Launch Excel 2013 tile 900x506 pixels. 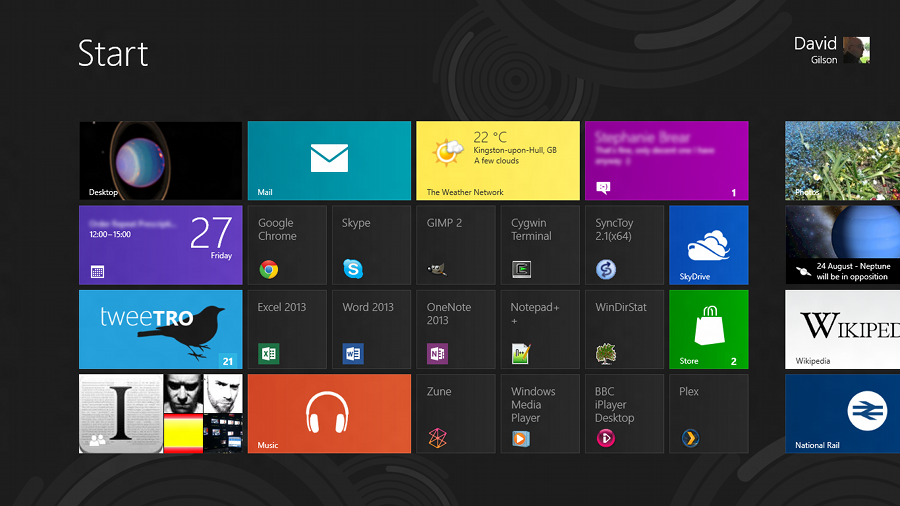[x=287, y=329]
